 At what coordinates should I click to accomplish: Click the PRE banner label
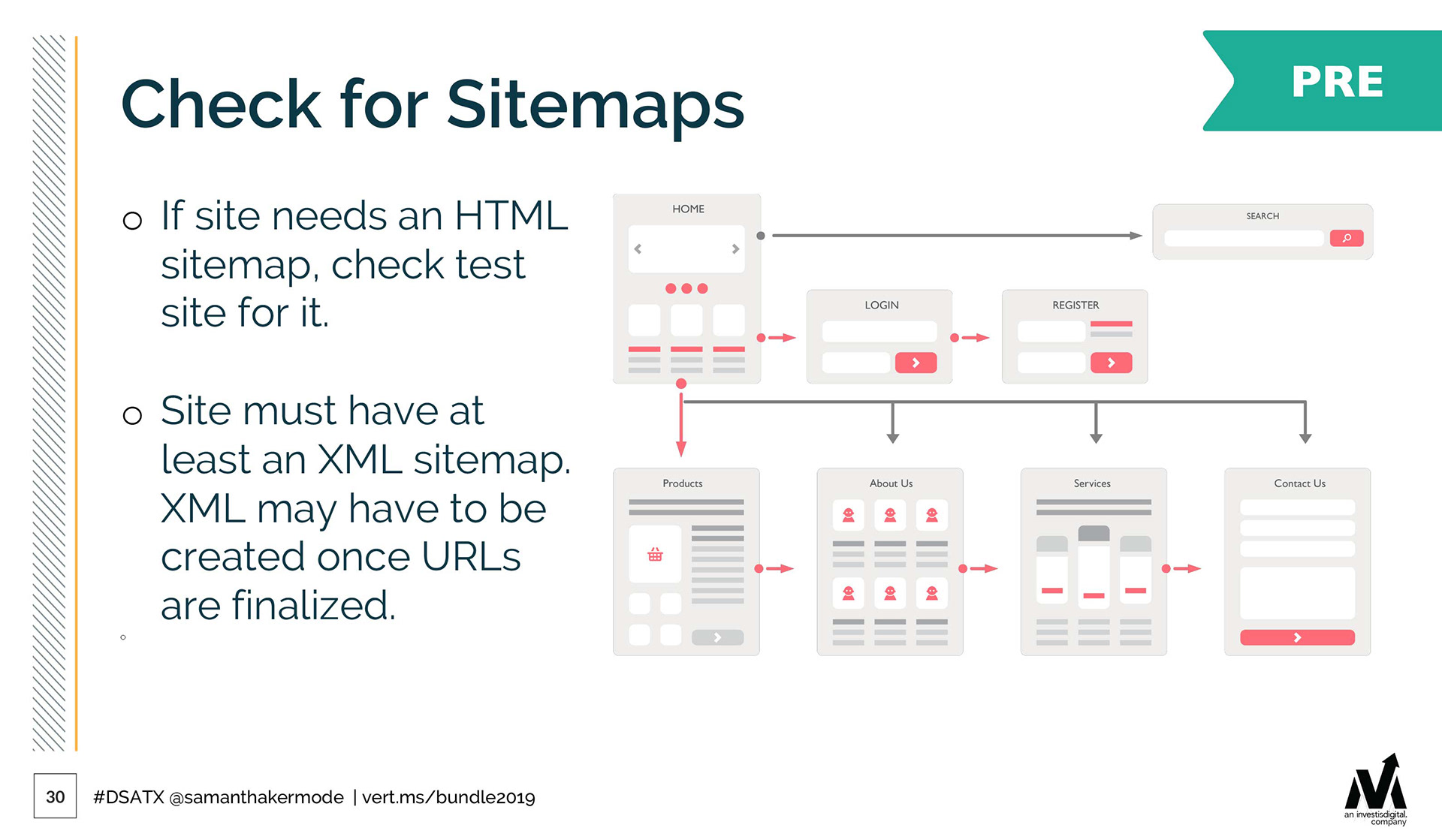pos(1337,81)
